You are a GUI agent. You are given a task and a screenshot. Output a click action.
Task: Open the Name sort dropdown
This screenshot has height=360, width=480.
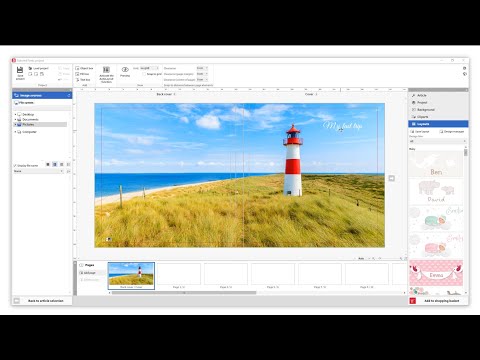[38, 171]
